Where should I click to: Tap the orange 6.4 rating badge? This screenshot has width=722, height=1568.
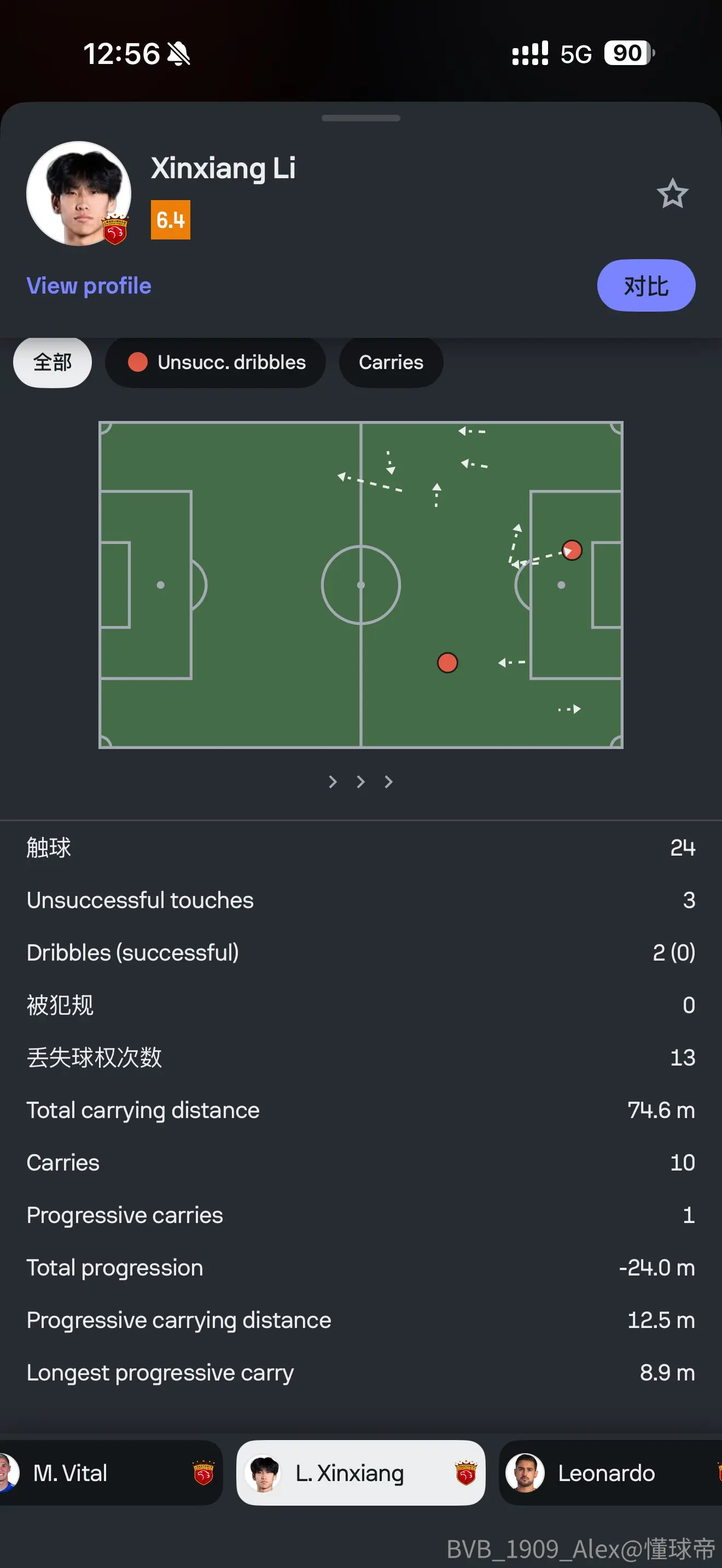point(171,220)
